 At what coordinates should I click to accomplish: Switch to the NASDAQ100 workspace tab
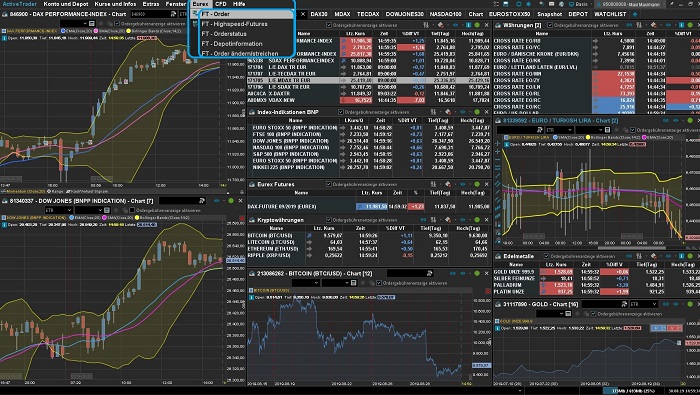[x=445, y=14]
